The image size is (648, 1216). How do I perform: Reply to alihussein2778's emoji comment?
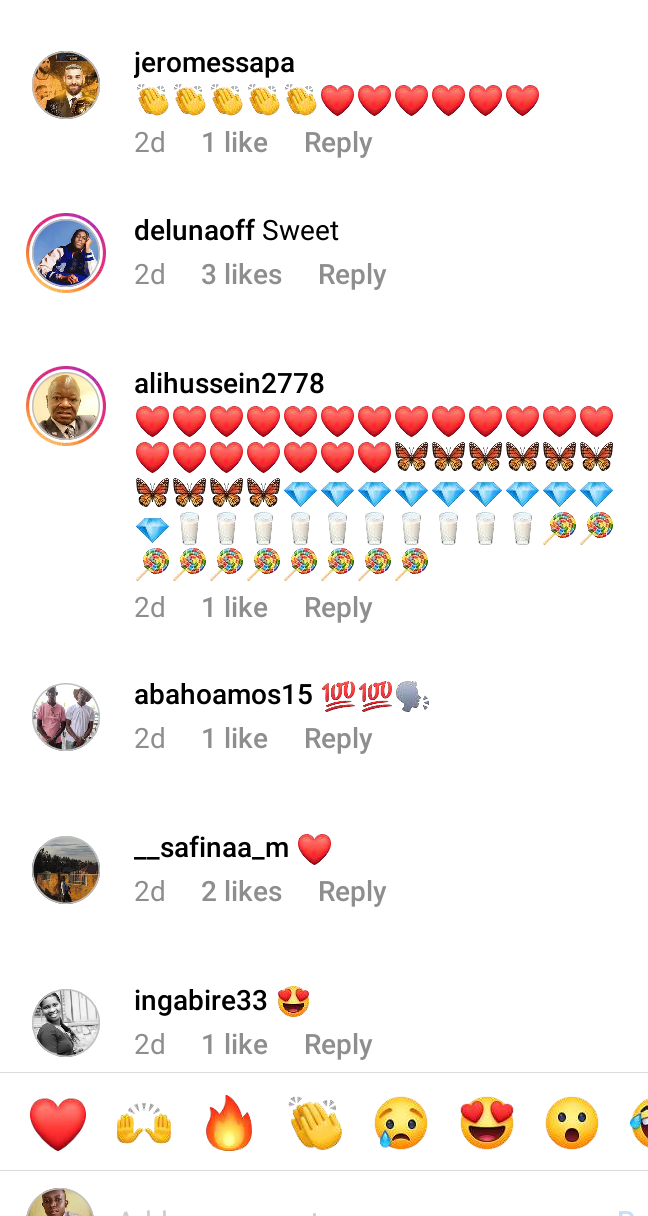click(338, 608)
